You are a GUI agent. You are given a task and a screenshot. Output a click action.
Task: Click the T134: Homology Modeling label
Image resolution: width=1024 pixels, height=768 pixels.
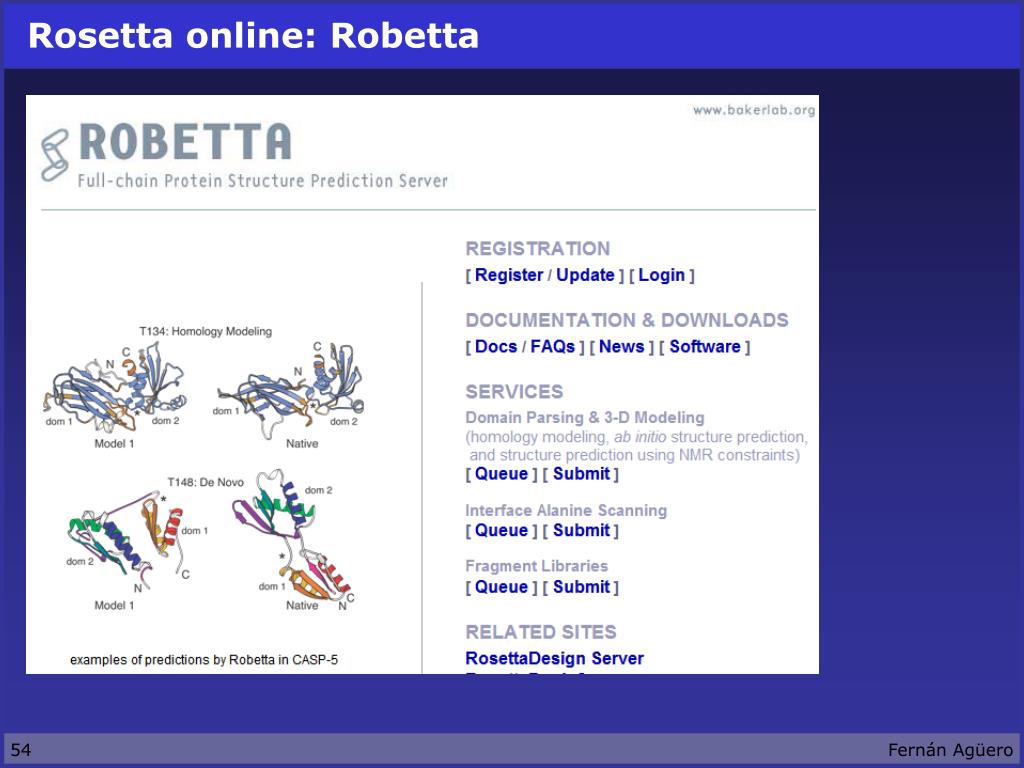coord(205,331)
